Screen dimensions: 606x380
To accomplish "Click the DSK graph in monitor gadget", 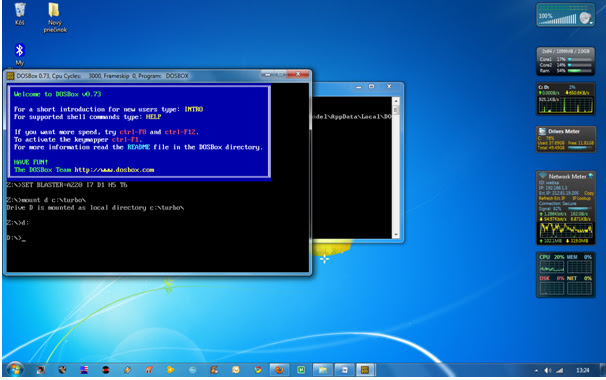I will 552,288.
